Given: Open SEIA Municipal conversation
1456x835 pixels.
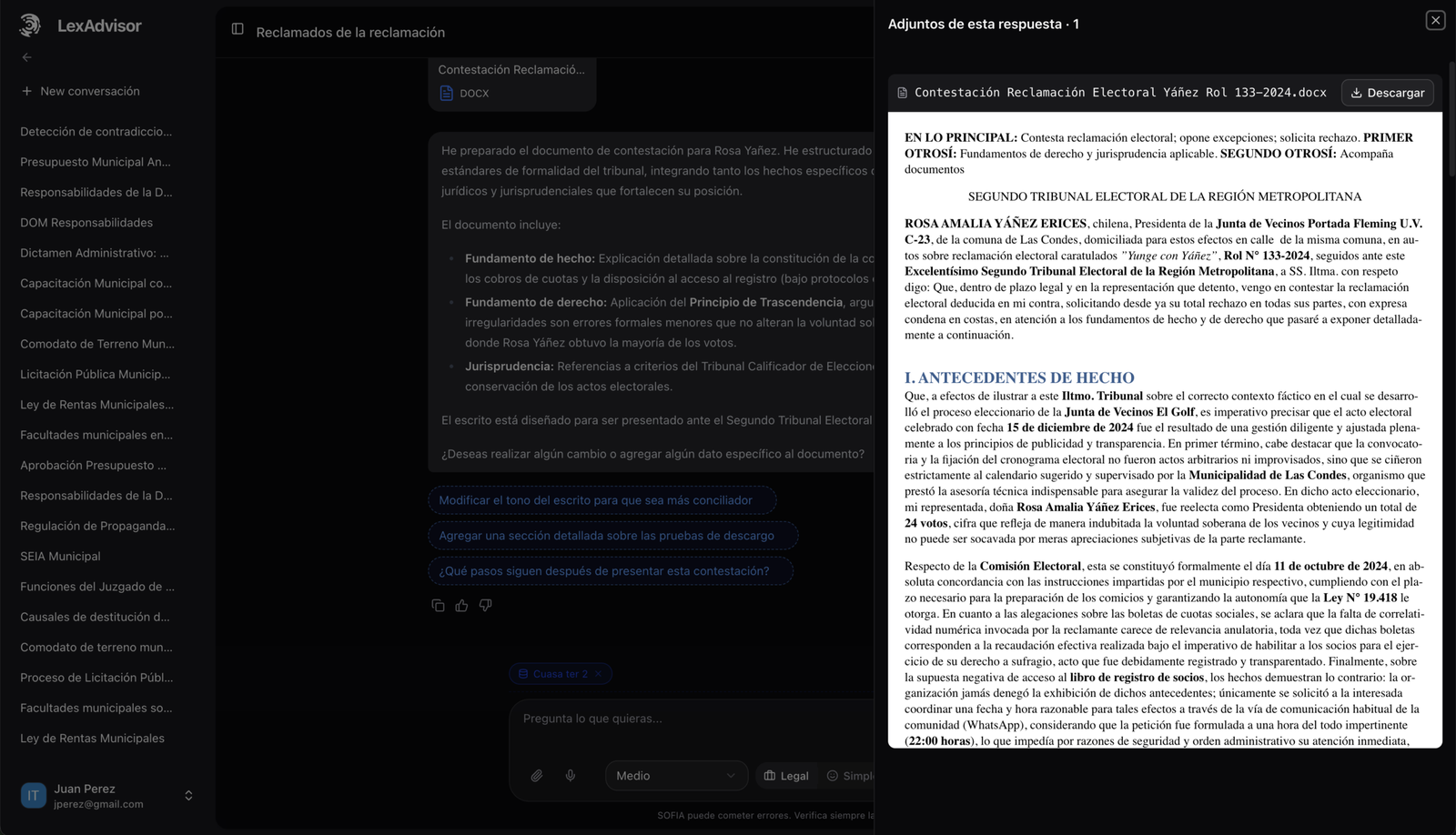Looking at the screenshot, I should [61, 556].
